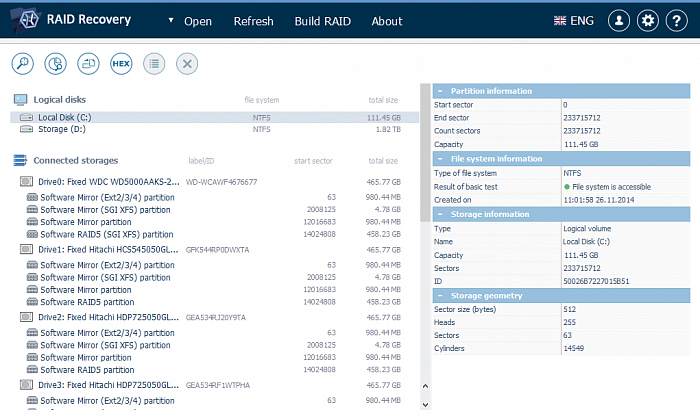Image resolution: width=700 pixels, height=416 pixels.
Task: Open settings gear icon
Action: pos(648,21)
